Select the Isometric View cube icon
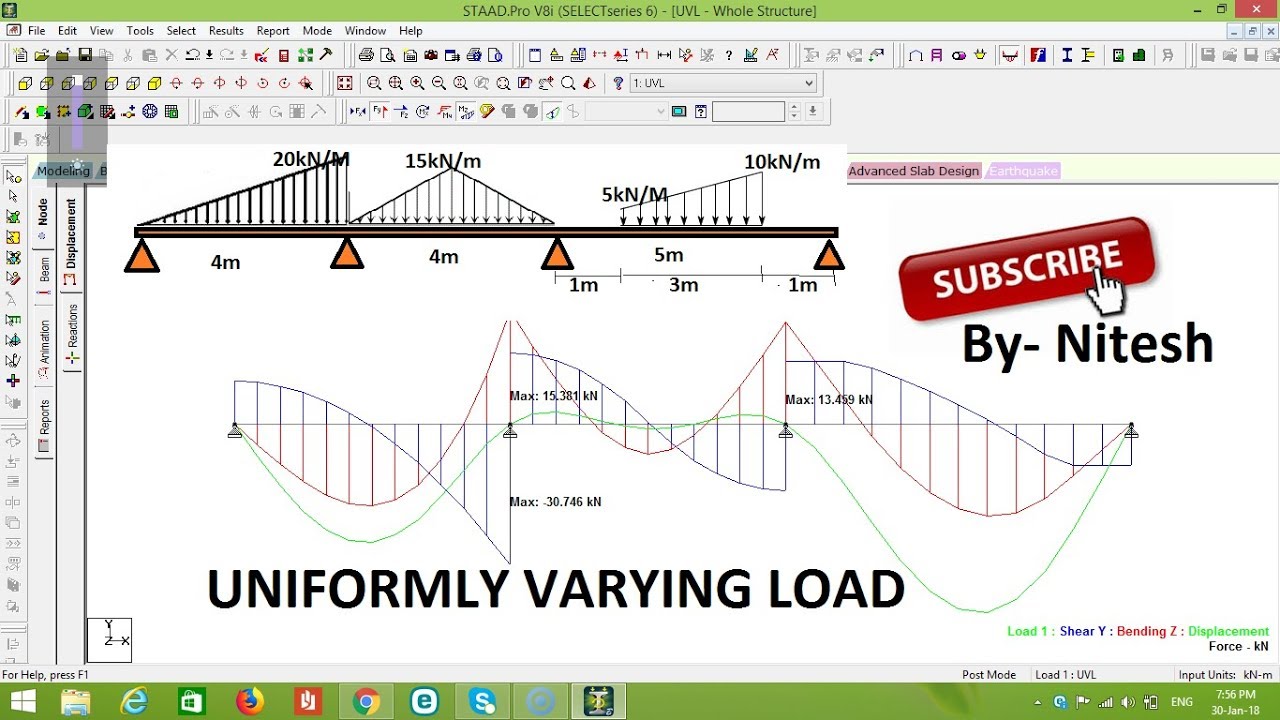Viewport: 1280px width, 720px height. (x=154, y=84)
